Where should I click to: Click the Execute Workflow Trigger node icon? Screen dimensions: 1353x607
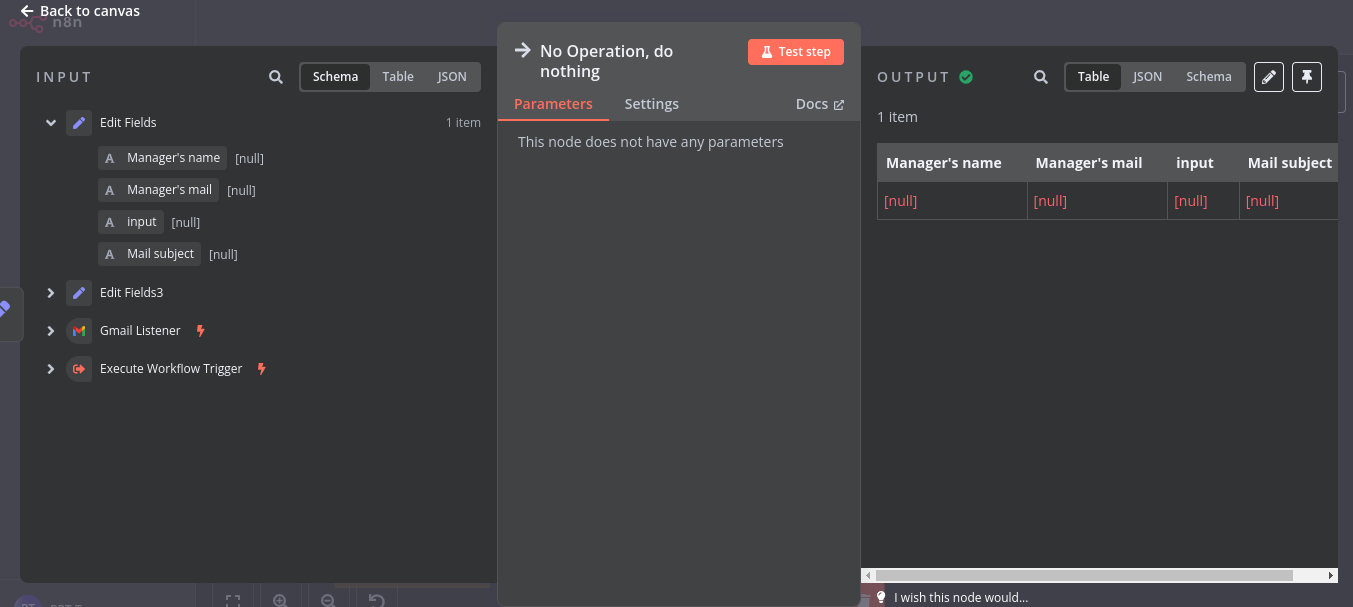coord(79,369)
